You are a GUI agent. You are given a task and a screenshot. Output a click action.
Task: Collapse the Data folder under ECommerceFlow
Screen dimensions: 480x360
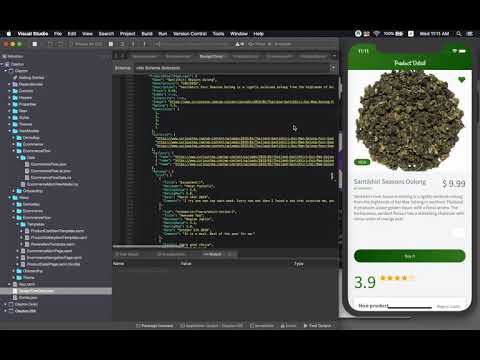click(x=18, y=158)
